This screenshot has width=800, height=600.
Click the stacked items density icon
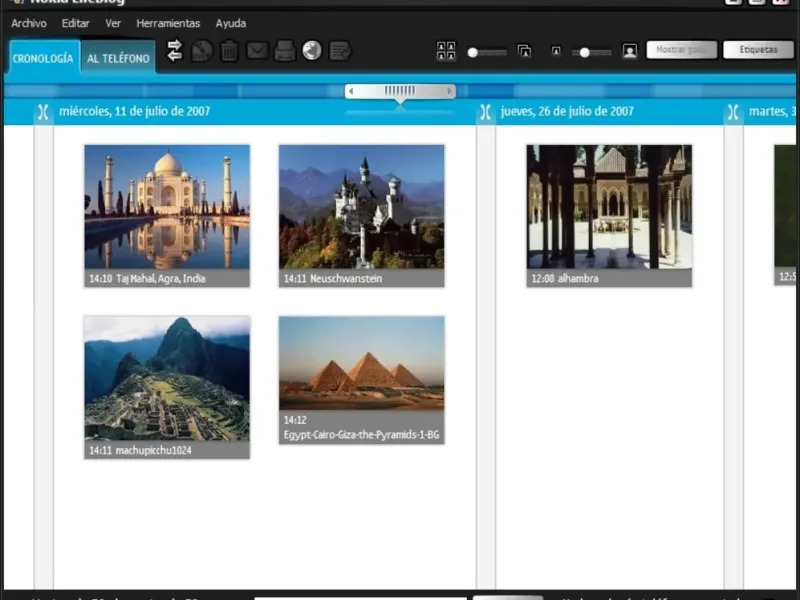(x=524, y=51)
